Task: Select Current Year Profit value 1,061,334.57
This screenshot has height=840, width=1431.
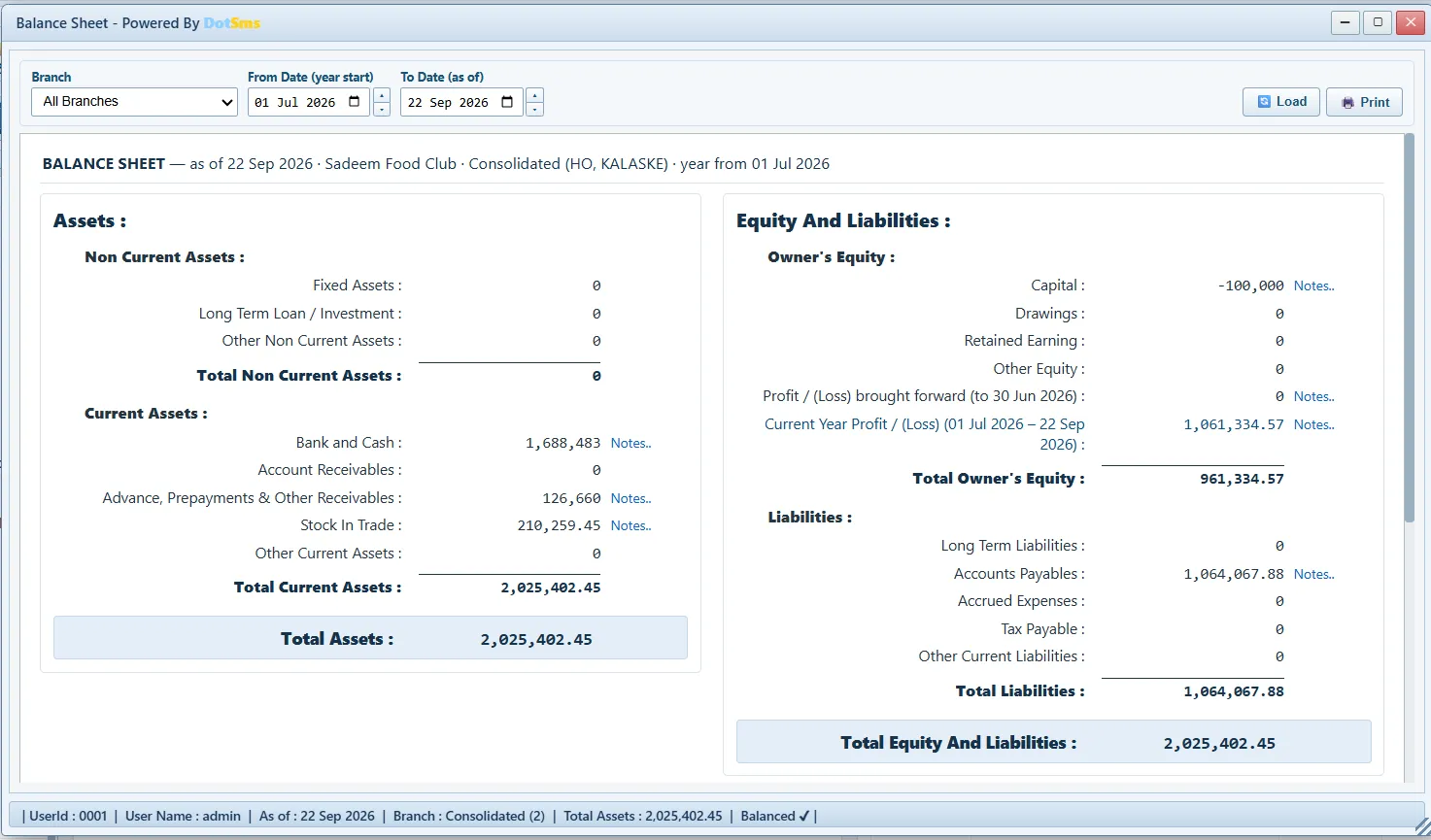Action: pos(1234,424)
